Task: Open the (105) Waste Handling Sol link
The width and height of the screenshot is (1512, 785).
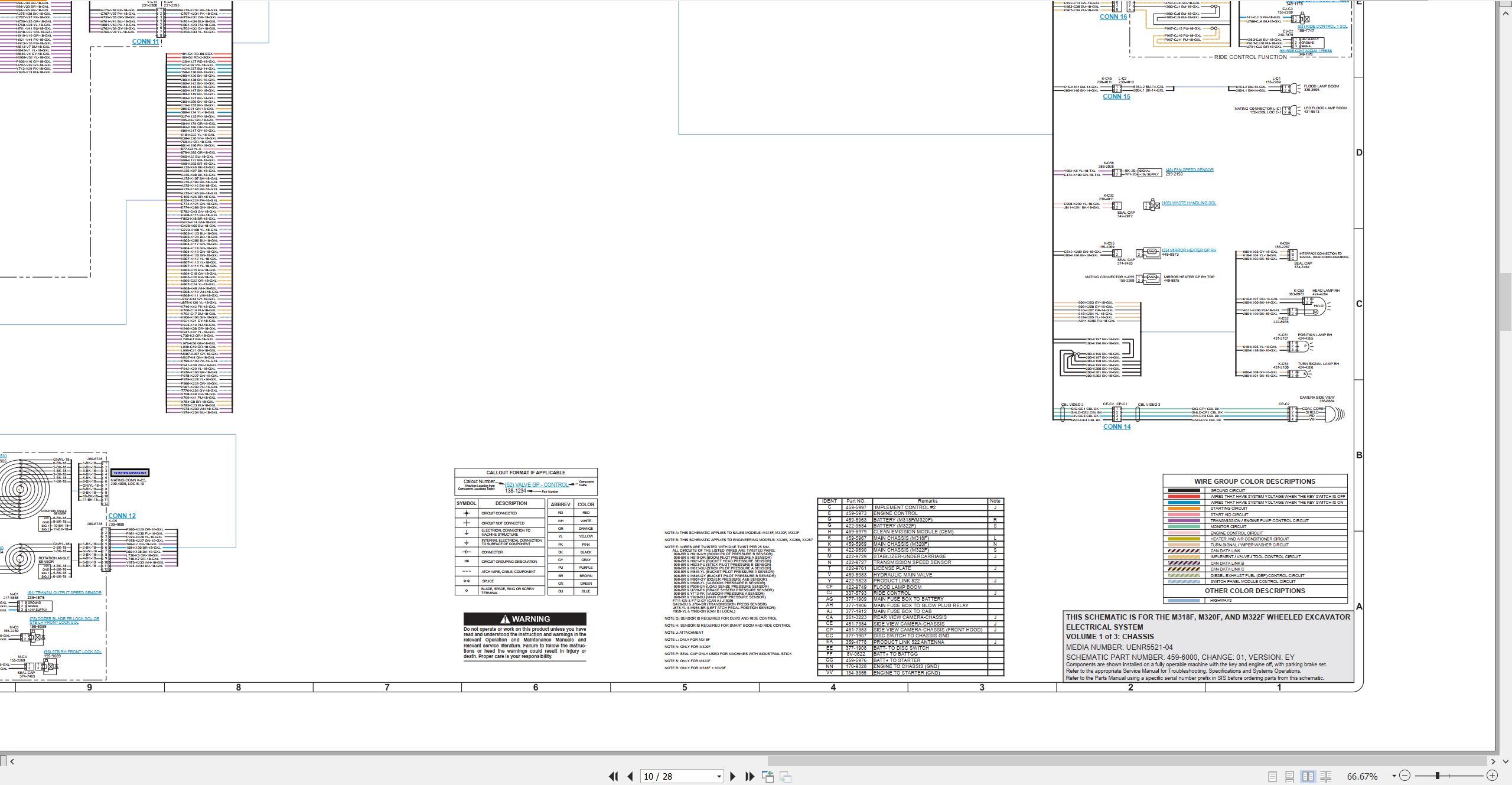Action: click(1188, 203)
